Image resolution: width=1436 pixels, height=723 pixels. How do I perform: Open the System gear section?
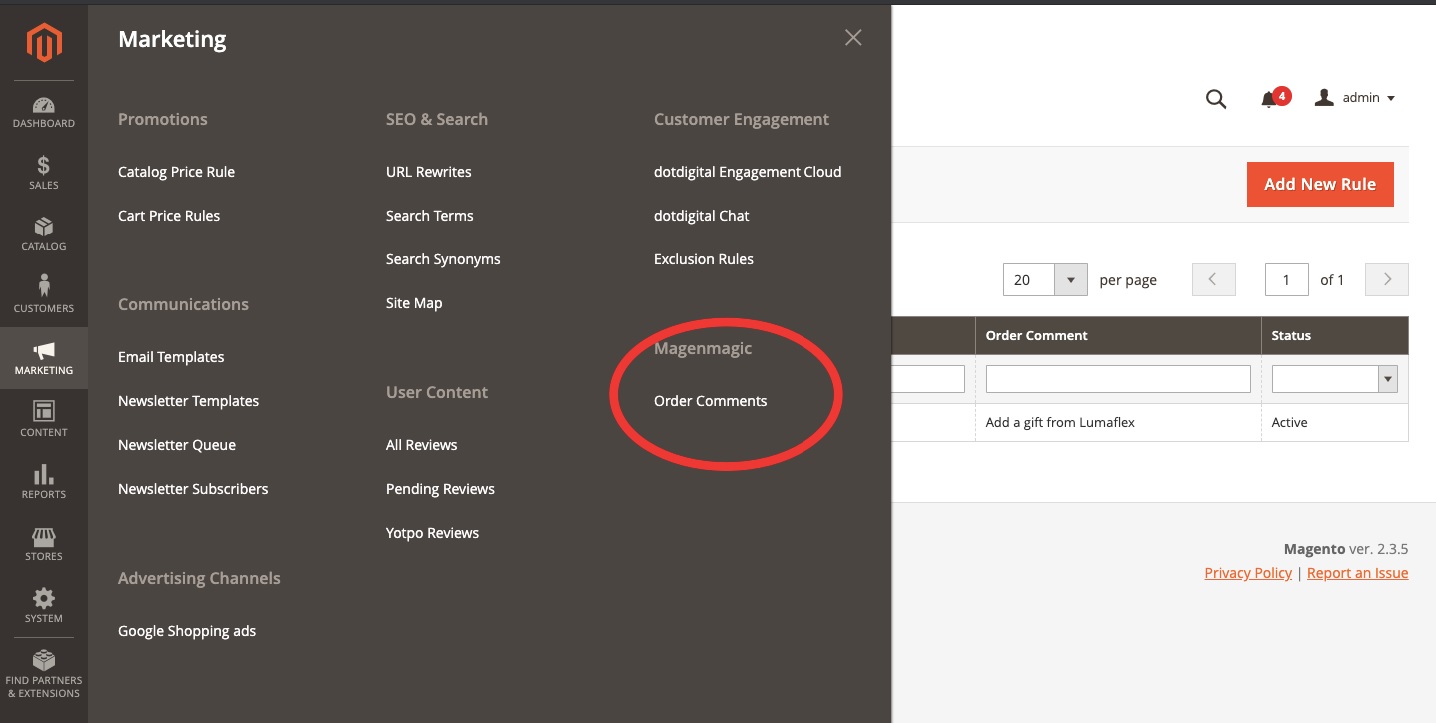[x=44, y=606]
